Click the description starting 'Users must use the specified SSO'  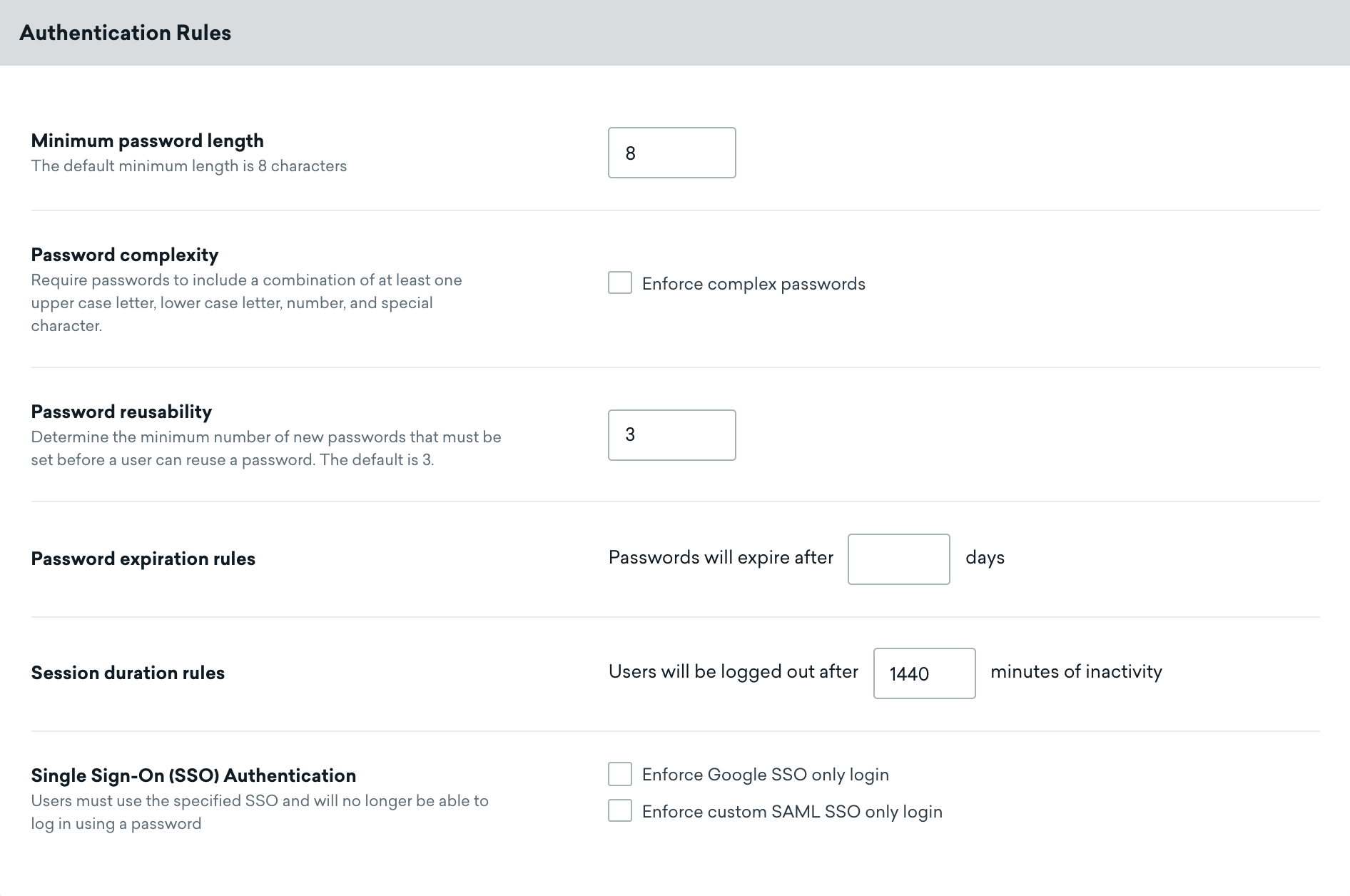point(260,812)
